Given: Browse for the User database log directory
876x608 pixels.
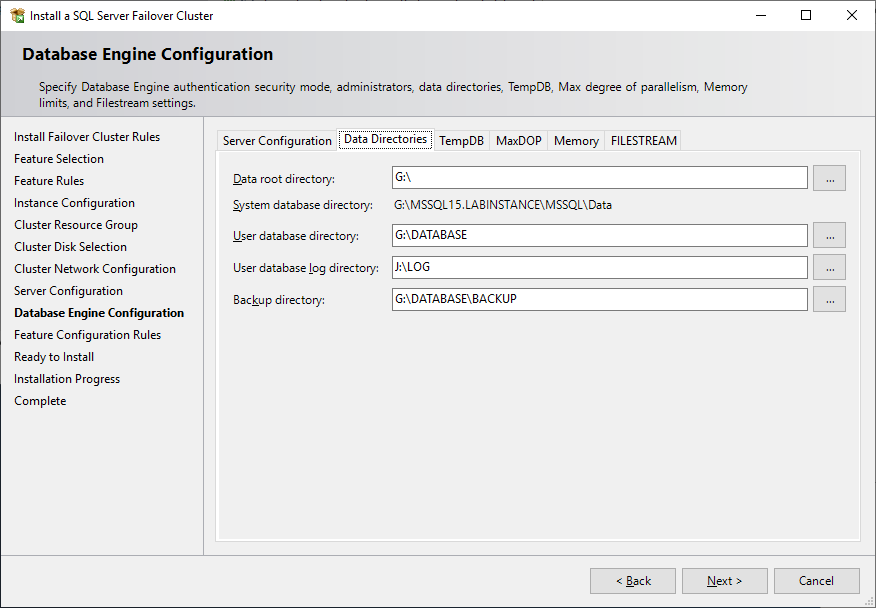Looking at the screenshot, I should pyautogui.click(x=830, y=267).
